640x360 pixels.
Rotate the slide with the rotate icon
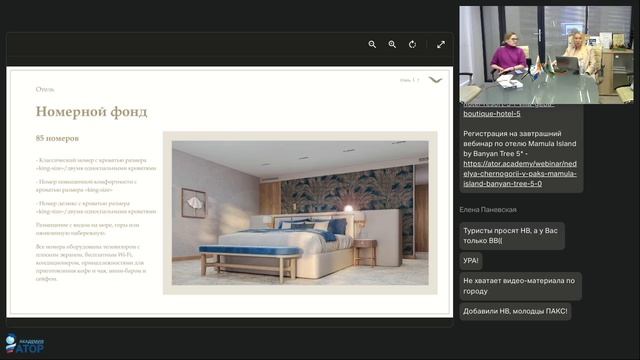(412, 44)
